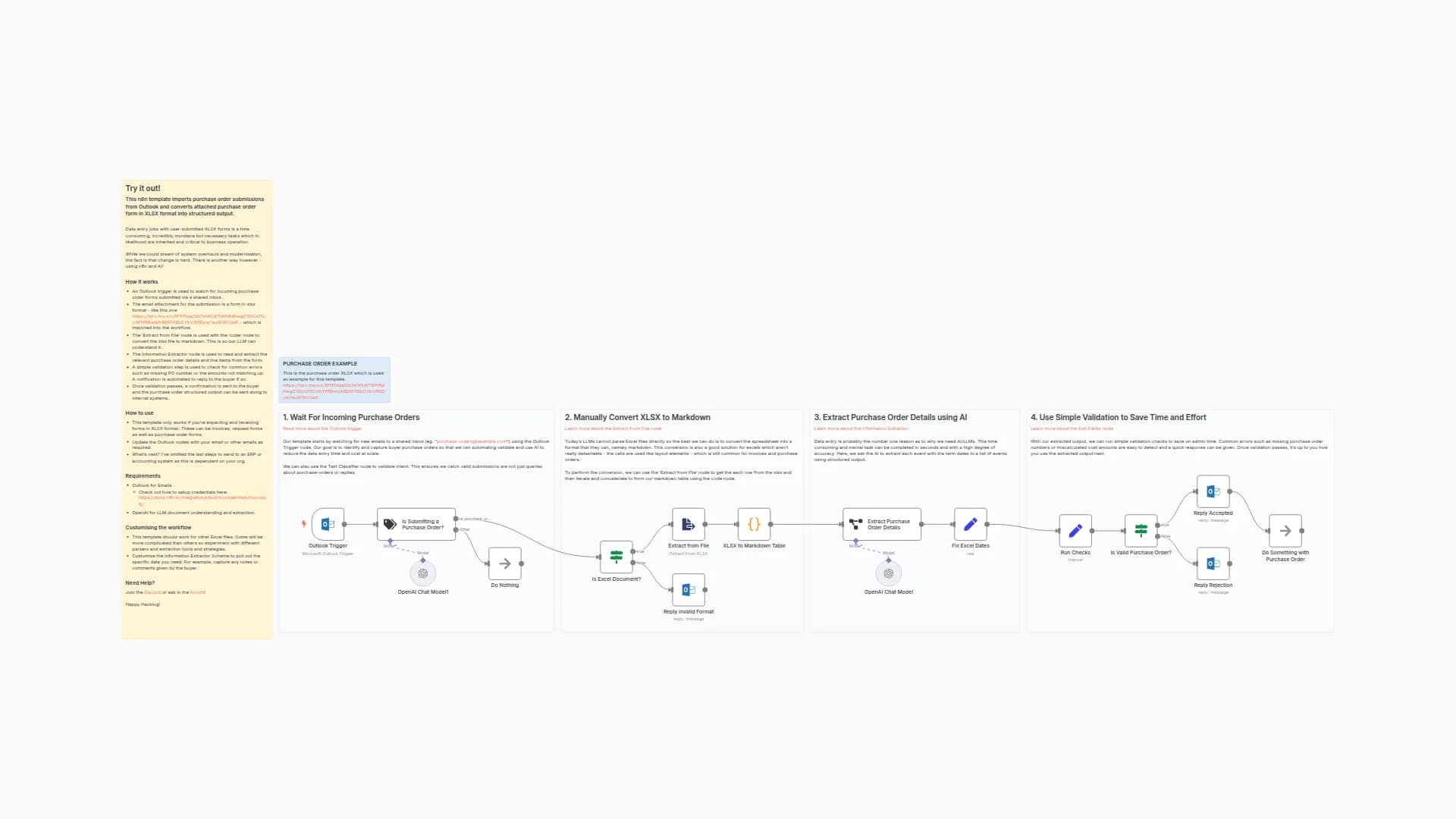Click the 'How to use' subheading
Screen dimensions: 1456x819
pyautogui.click(x=140, y=413)
